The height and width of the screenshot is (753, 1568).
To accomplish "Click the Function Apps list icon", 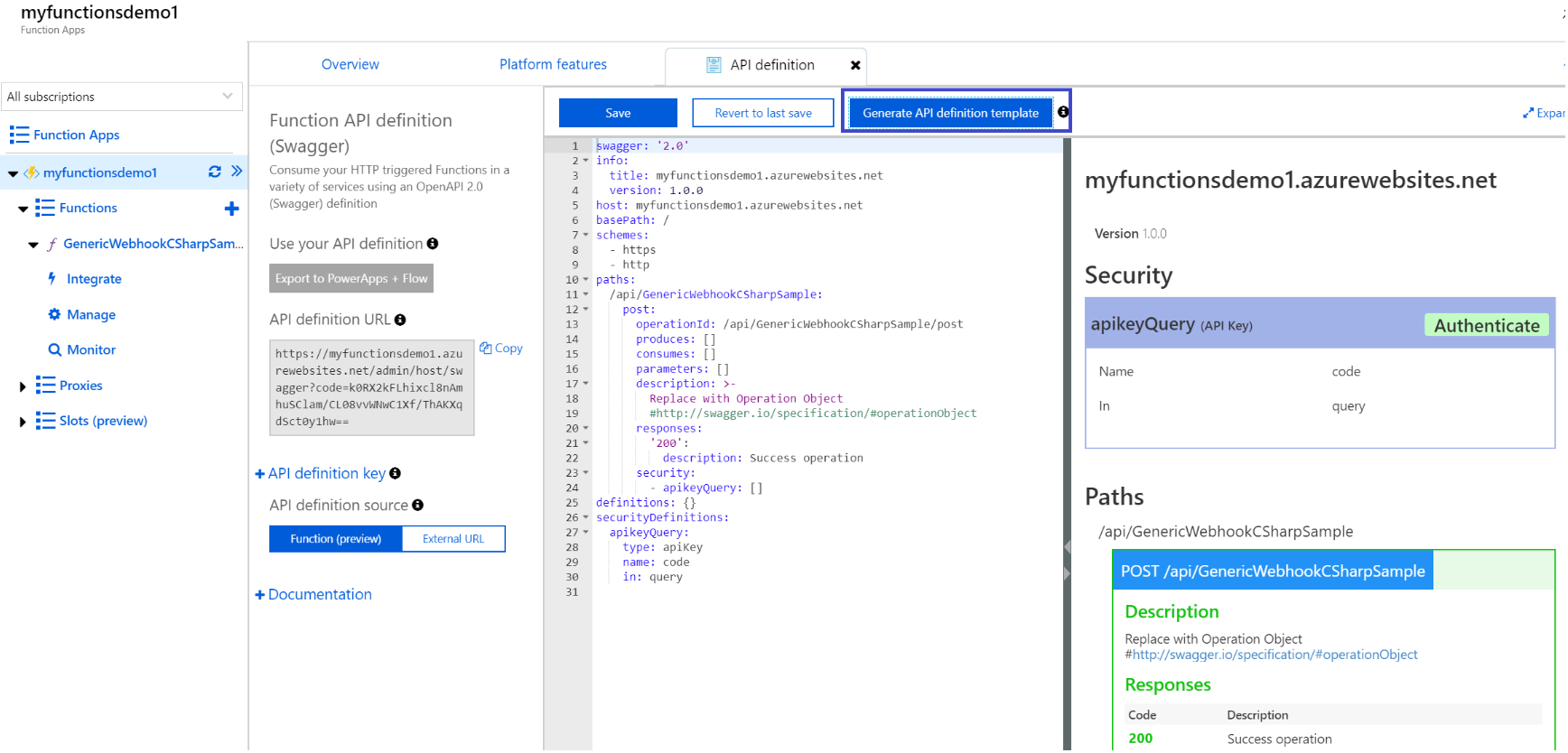I will (x=19, y=135).
